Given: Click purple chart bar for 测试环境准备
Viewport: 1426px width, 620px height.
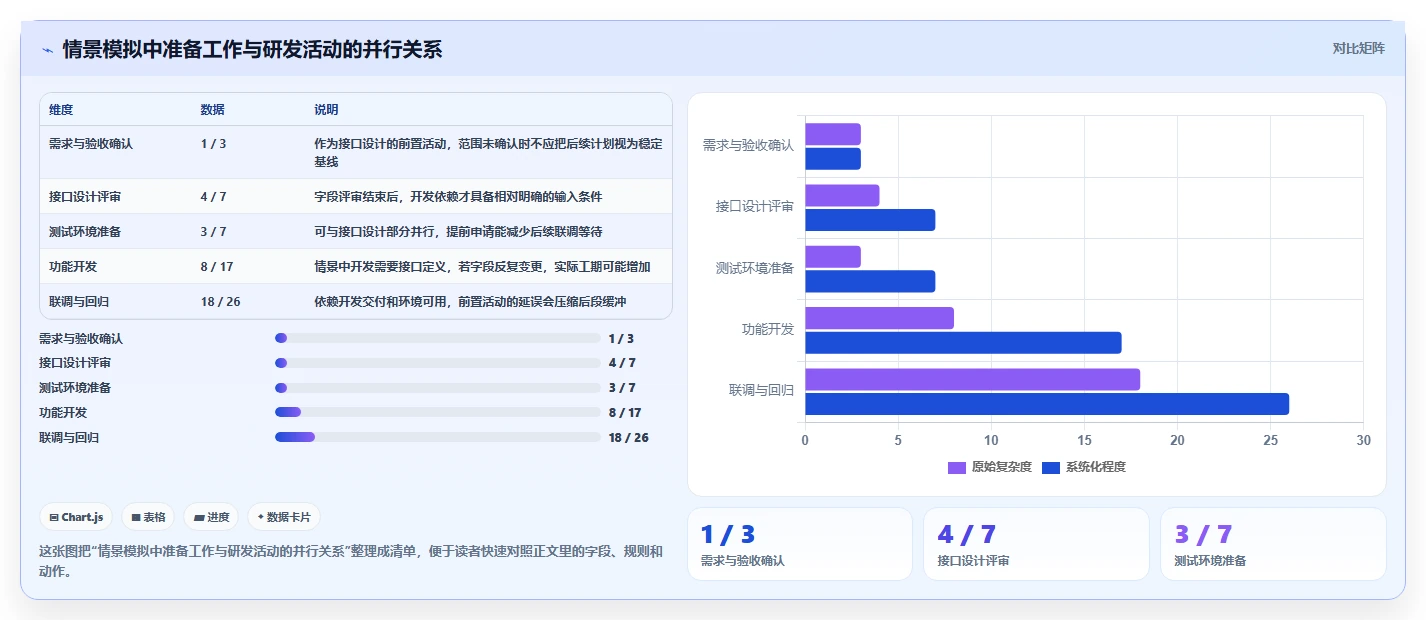Looking at the screenshot, I should (833, 257).
